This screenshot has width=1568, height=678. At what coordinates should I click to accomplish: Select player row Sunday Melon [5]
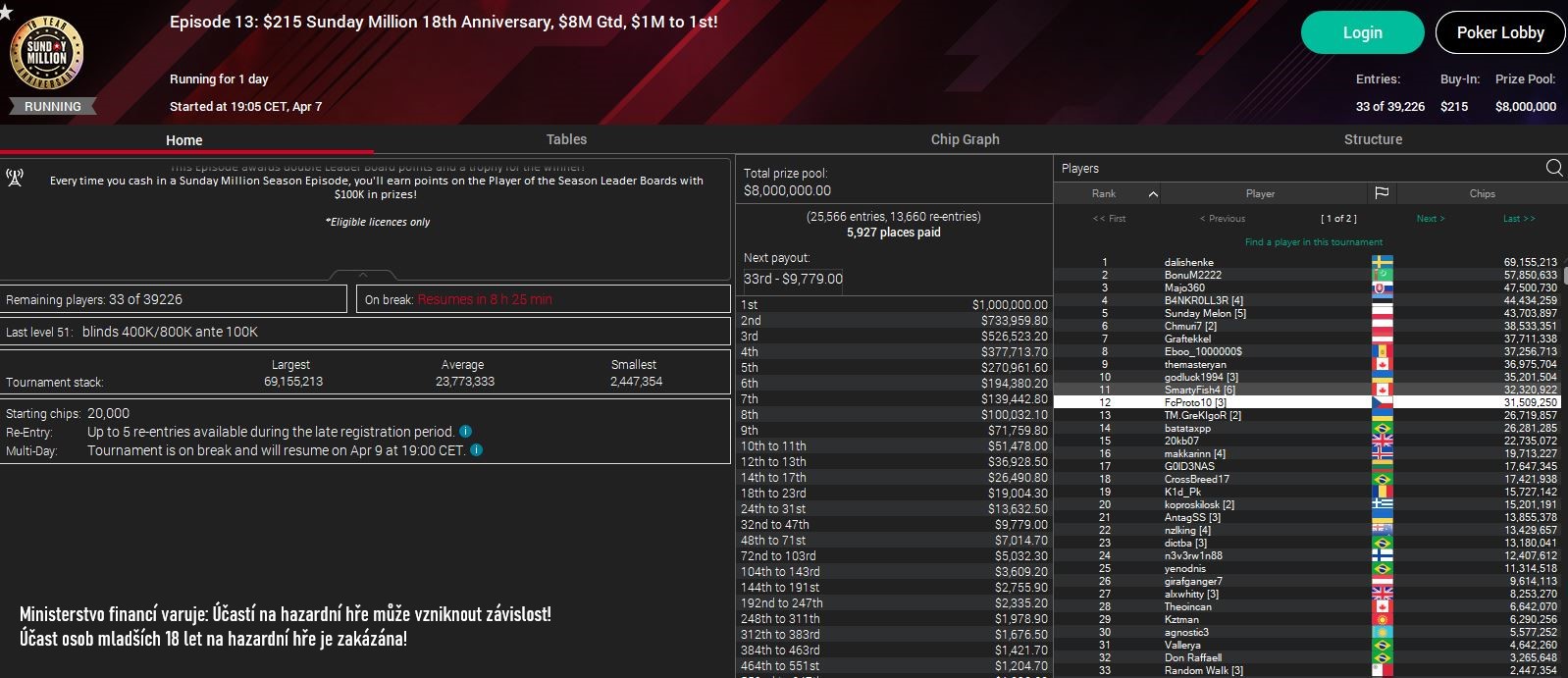(1306, 313)
